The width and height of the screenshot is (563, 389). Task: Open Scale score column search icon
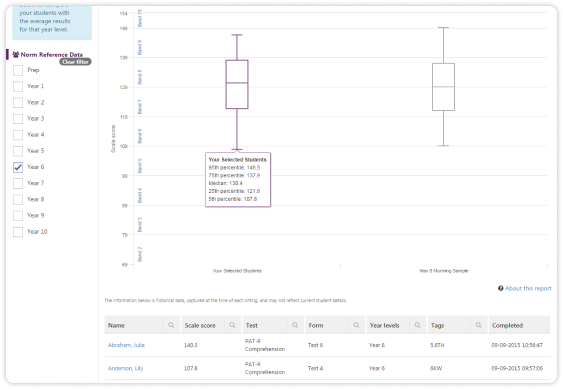tap(232, 325)
